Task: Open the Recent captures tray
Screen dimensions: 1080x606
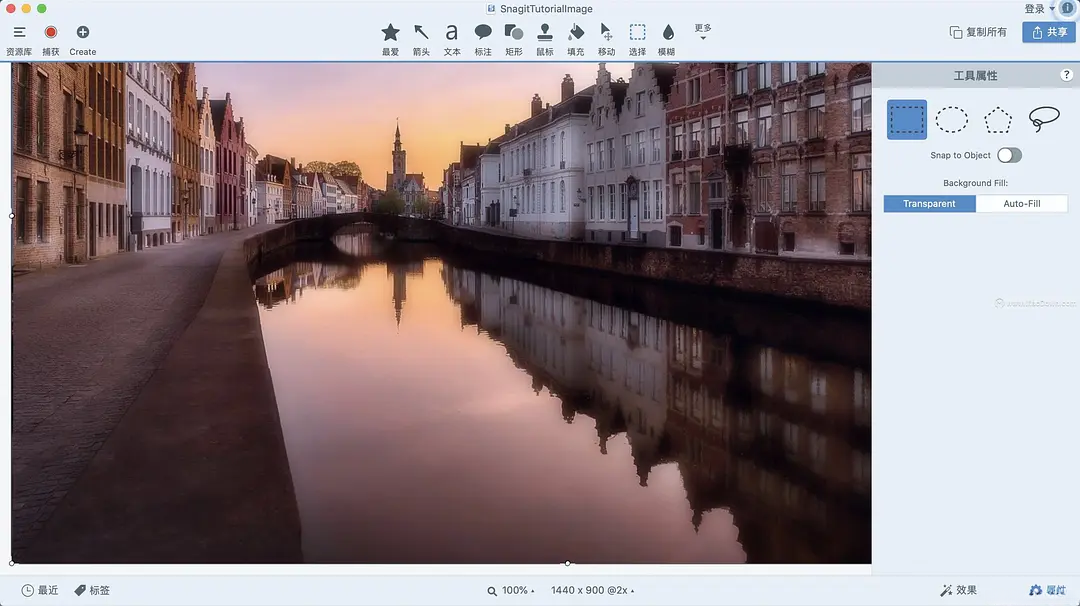Action: [40, 591]
